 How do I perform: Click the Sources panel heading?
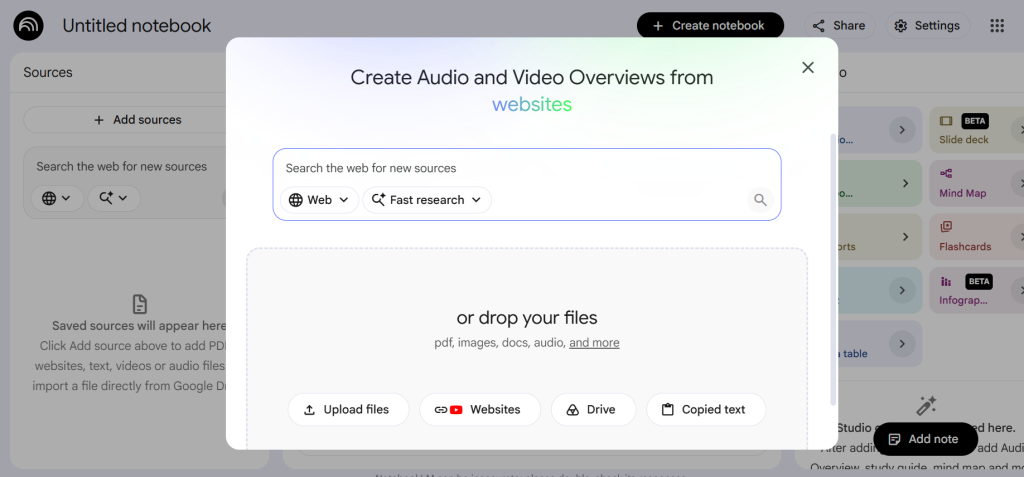(48, 73)
